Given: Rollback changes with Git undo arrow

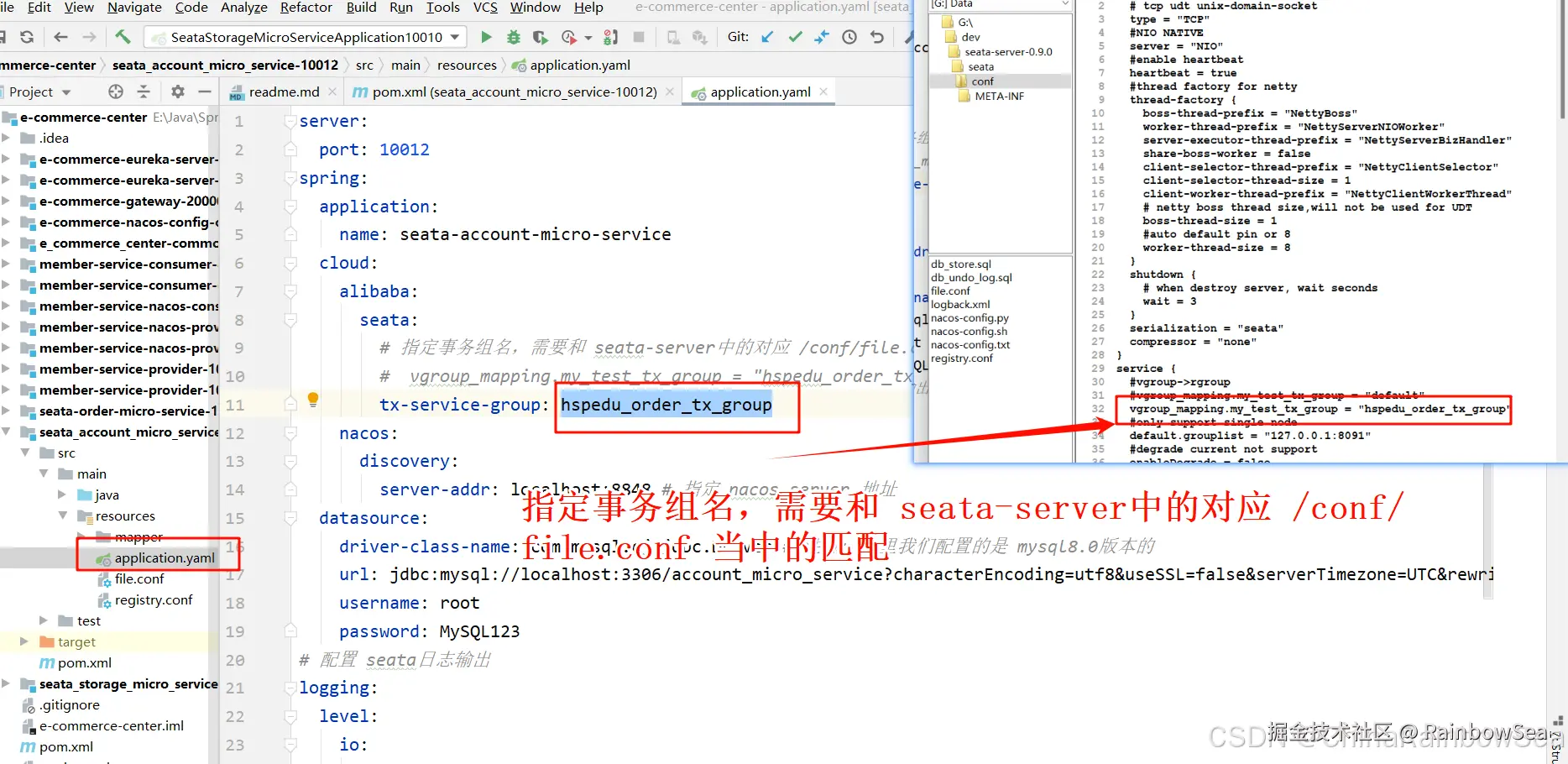Looking at the screenshot, I should point(877,37).
